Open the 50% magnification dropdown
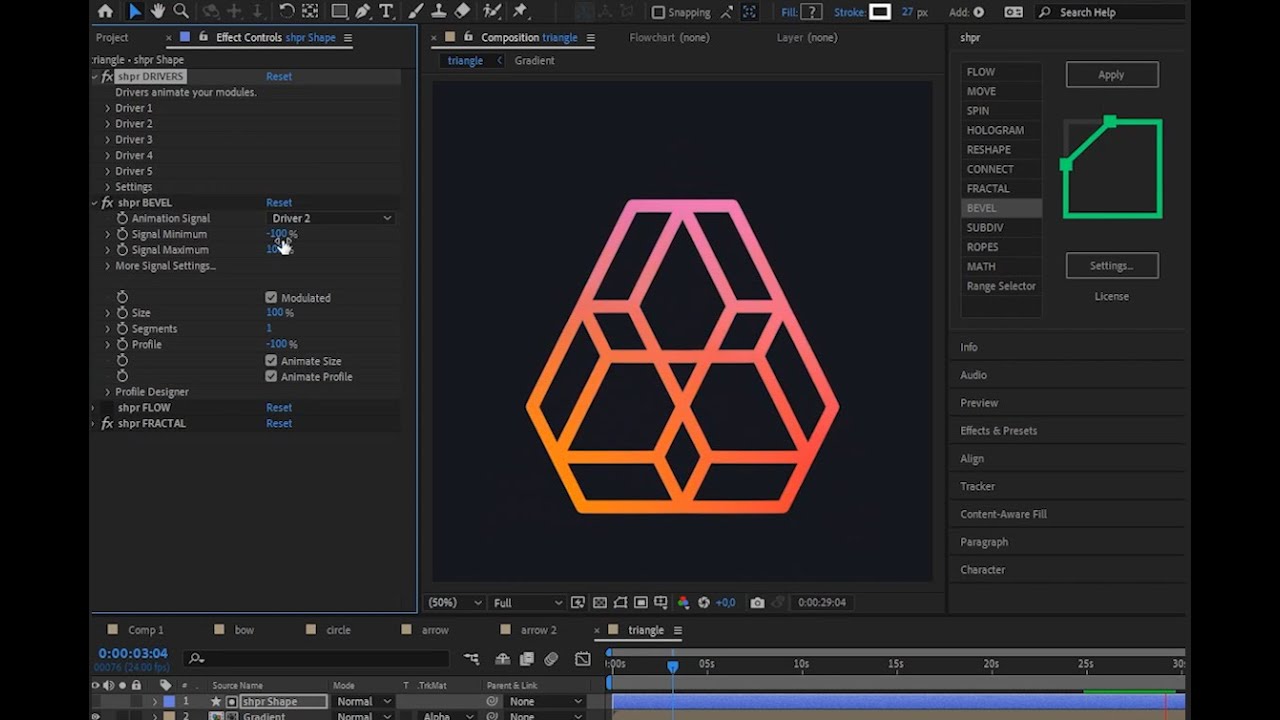 455,603
